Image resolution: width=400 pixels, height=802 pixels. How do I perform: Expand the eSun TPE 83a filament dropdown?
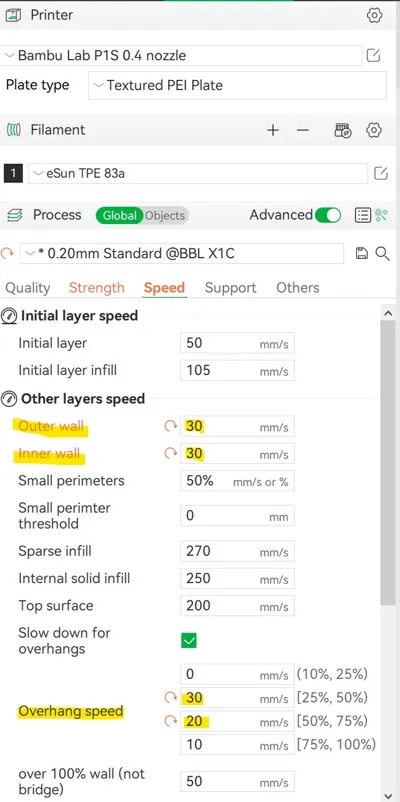tap(197, 173)
